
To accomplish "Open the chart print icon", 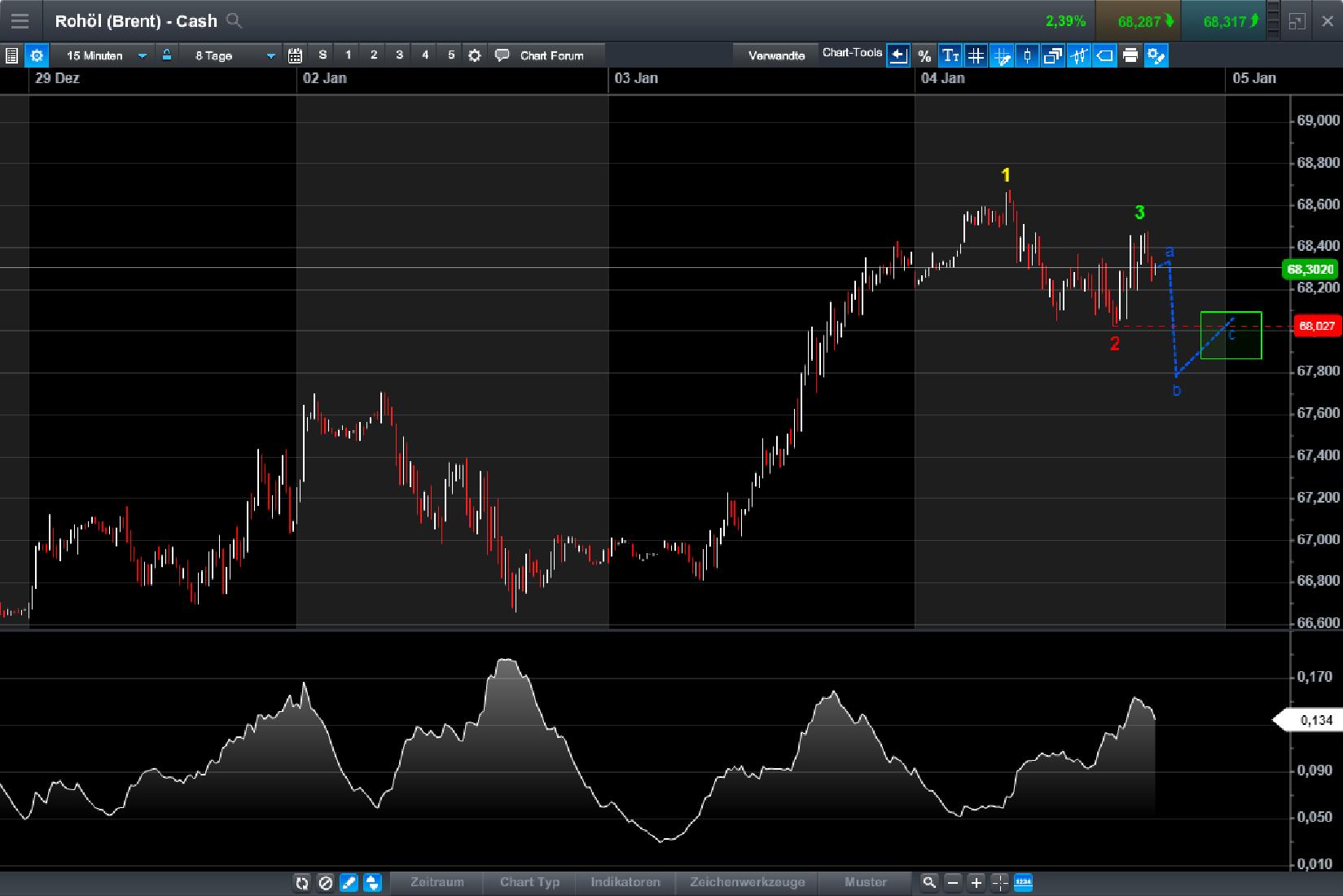I will [x=1130, y=55].
